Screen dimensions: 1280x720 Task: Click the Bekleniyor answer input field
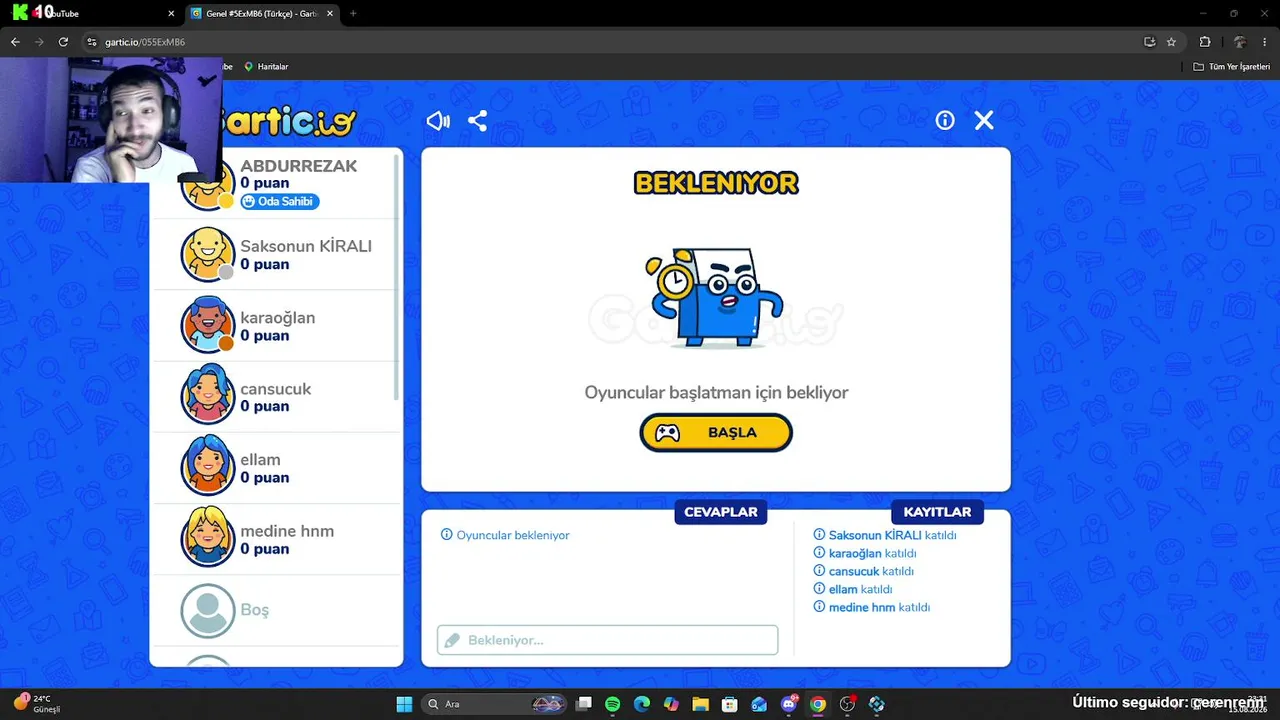[607, 640]
